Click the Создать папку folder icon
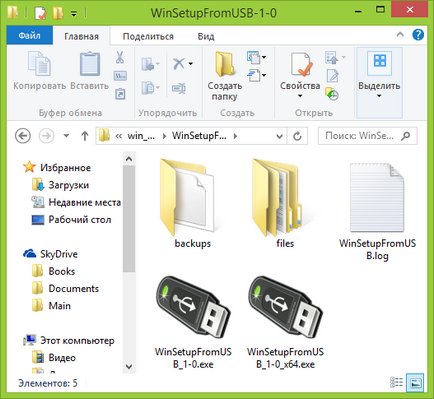 point(225,64)
